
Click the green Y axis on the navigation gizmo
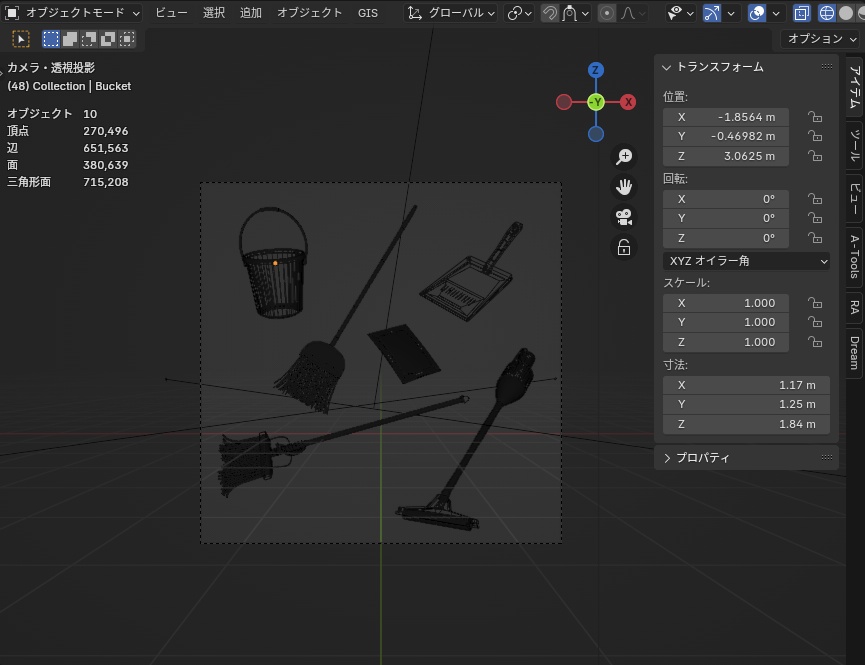pyautogui.click(x=595, y=102)
